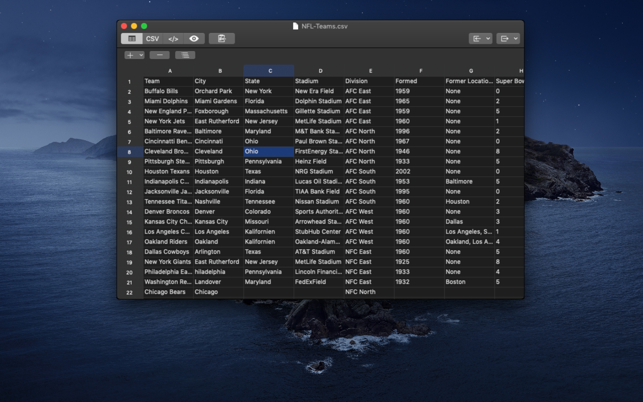This screenshot has height=402, width=643.
Task: Click the 'Colorado' cell
Action: pos(269,212)
